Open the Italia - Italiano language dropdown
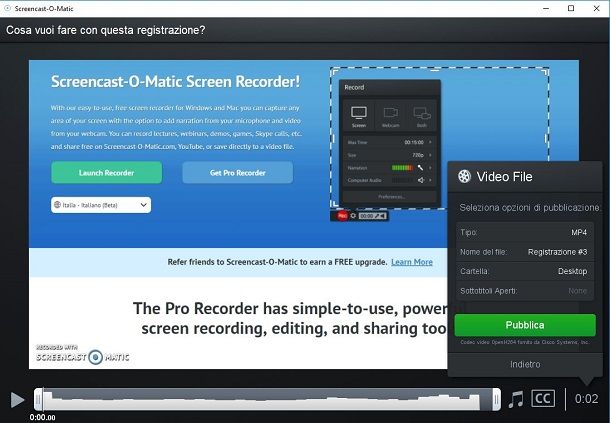 click(101, 205)
